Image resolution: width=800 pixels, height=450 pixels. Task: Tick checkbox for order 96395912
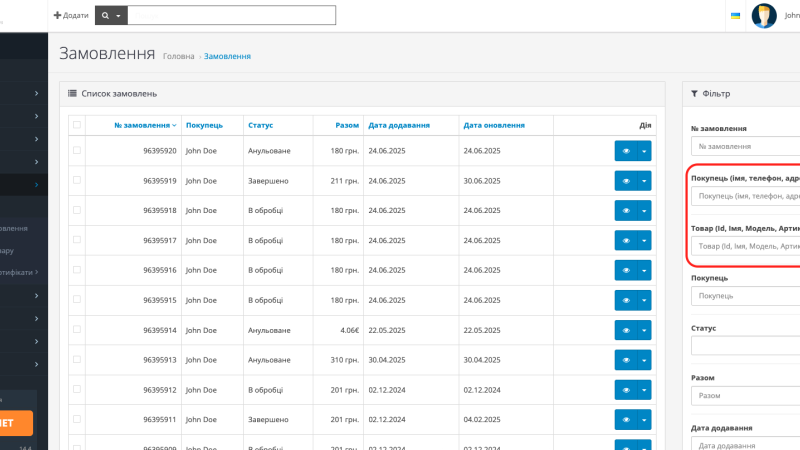(77, 389)
